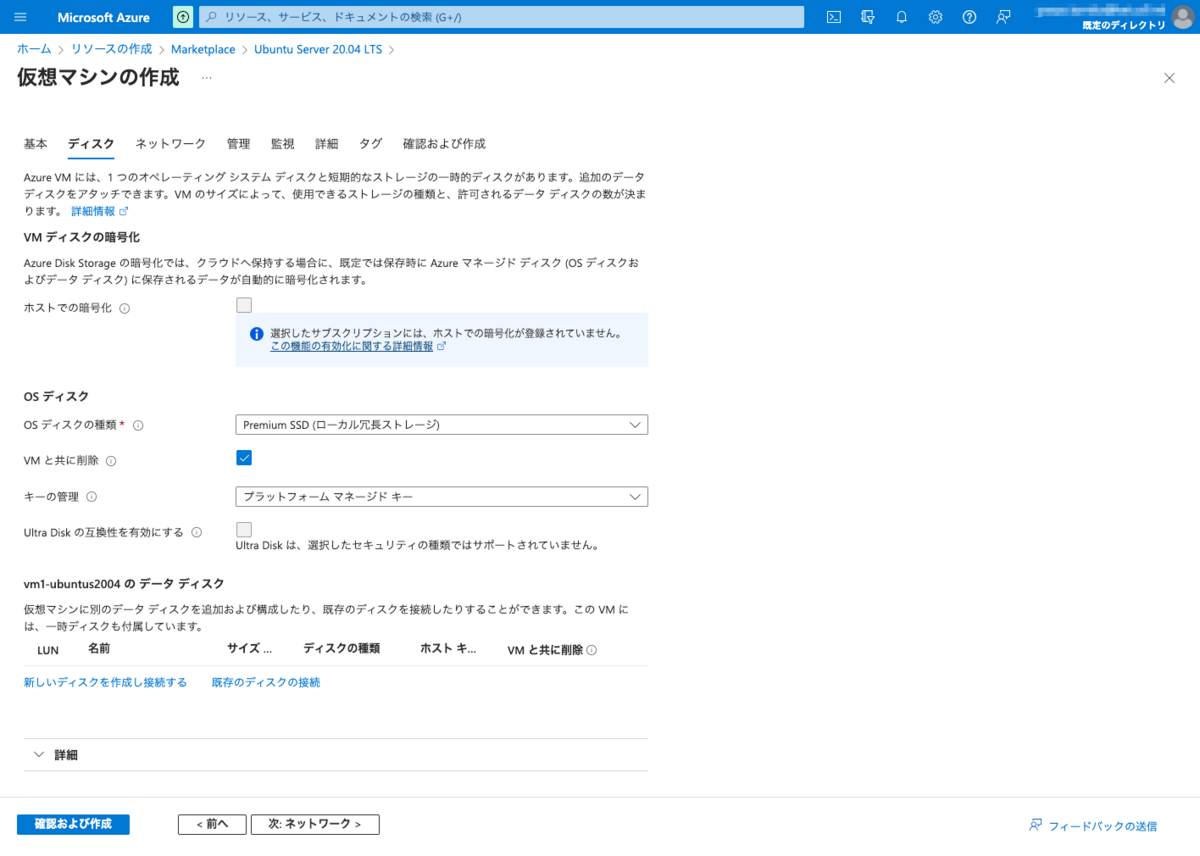Click the ディスクの種類 column header
Viewport: 1200px width, 856px height.
tap(341, 649)
